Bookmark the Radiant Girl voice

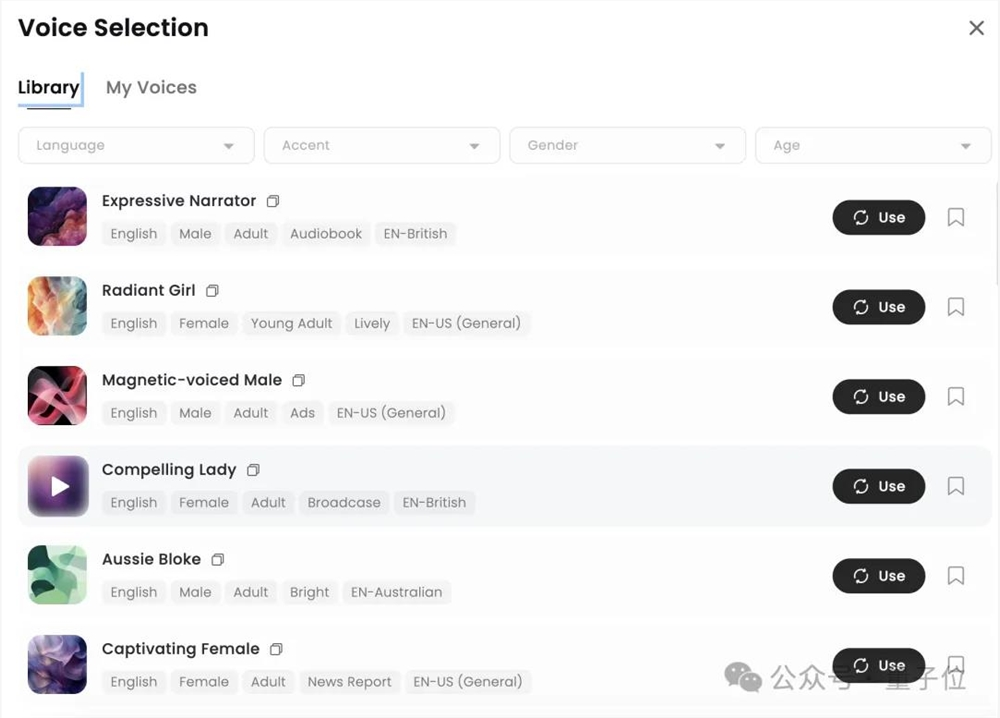tap(956, 307)
